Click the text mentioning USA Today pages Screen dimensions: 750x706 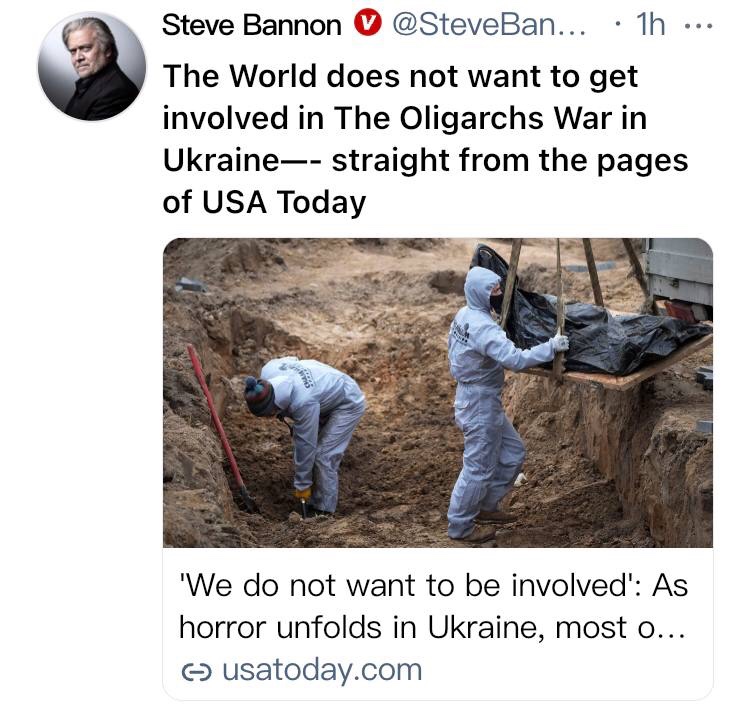[425, 181]
